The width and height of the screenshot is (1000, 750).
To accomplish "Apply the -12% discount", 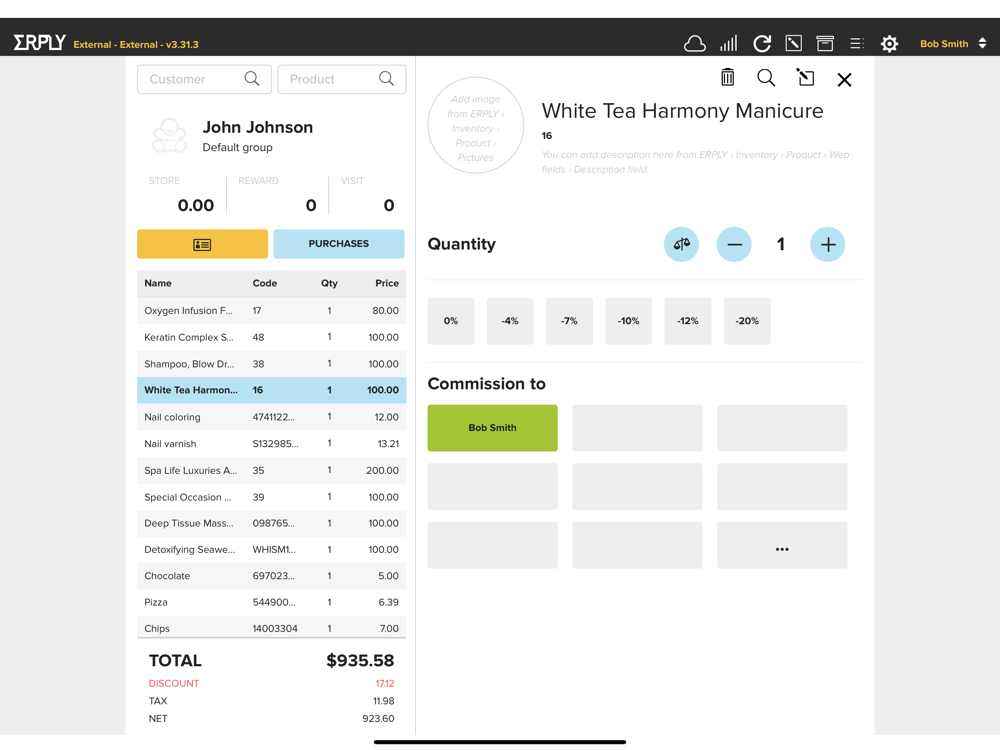I will point(688,321).
